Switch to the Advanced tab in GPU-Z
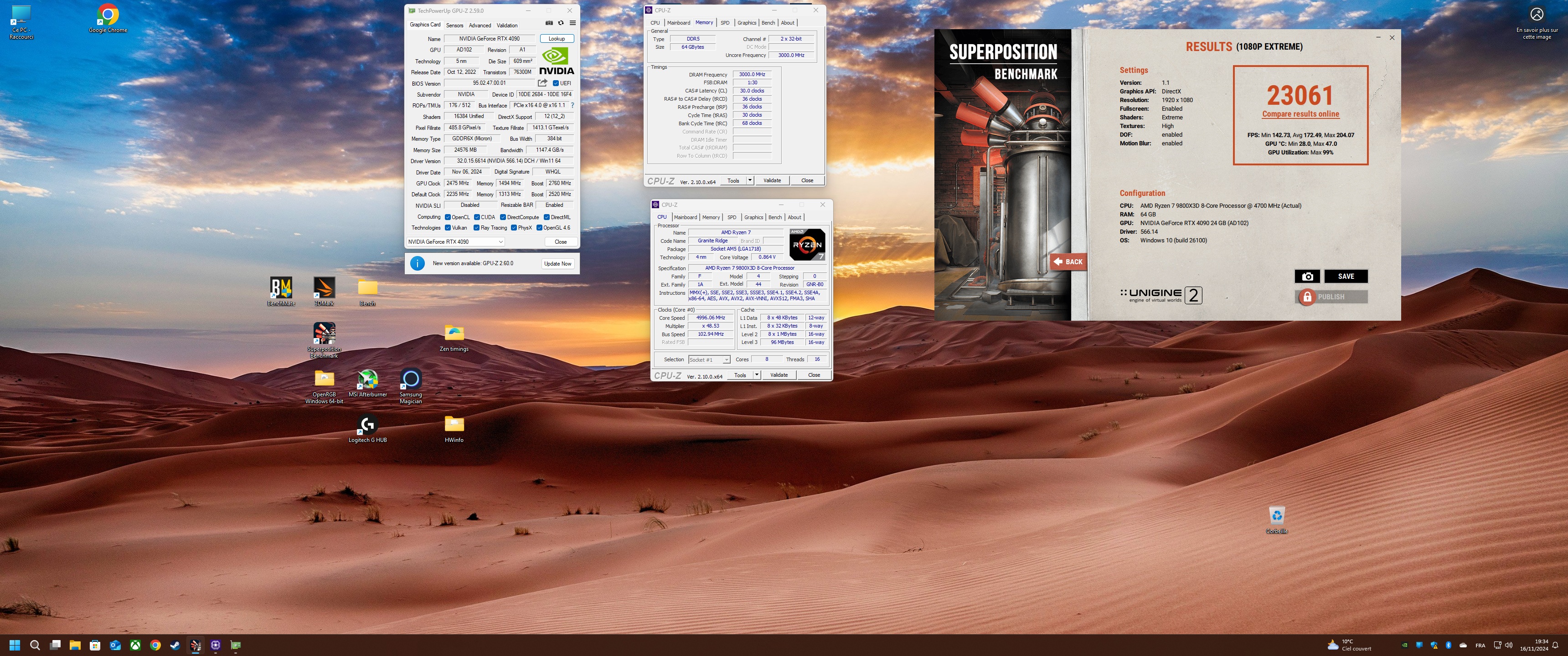The image size is (1568, 656). tap(480, 25)
